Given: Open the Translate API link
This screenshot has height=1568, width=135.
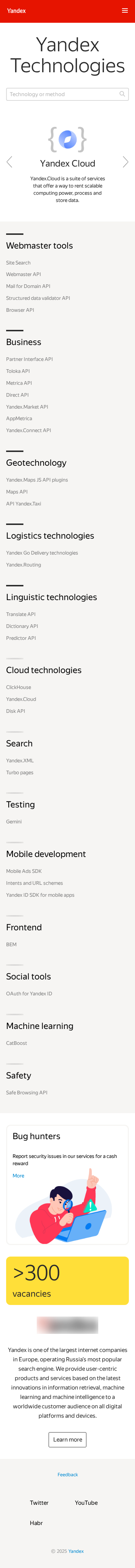Looking at the screenshot, I should pyautogui.click(x=21, y=614).
